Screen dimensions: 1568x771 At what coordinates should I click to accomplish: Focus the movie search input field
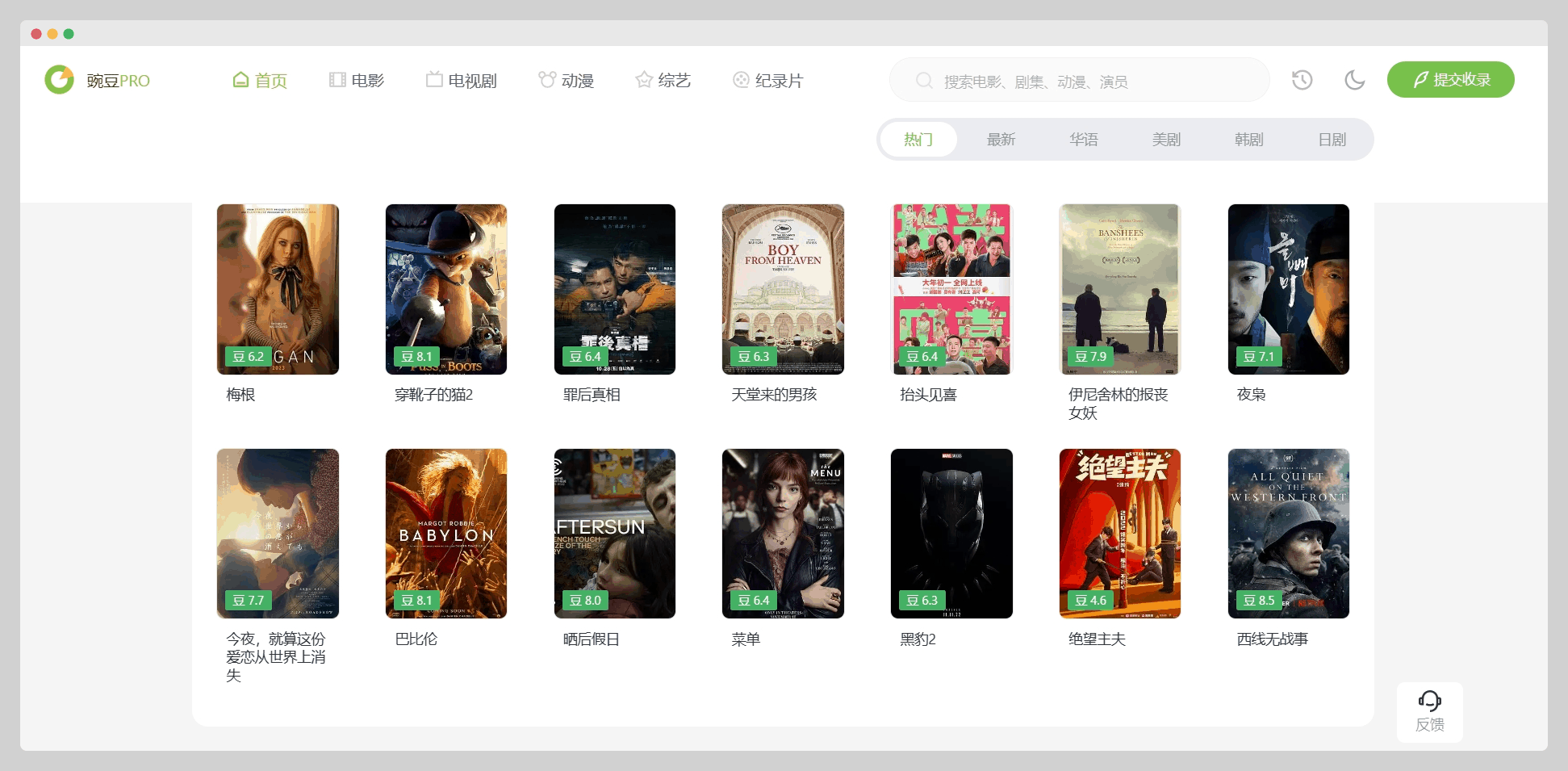point(1080,80)
